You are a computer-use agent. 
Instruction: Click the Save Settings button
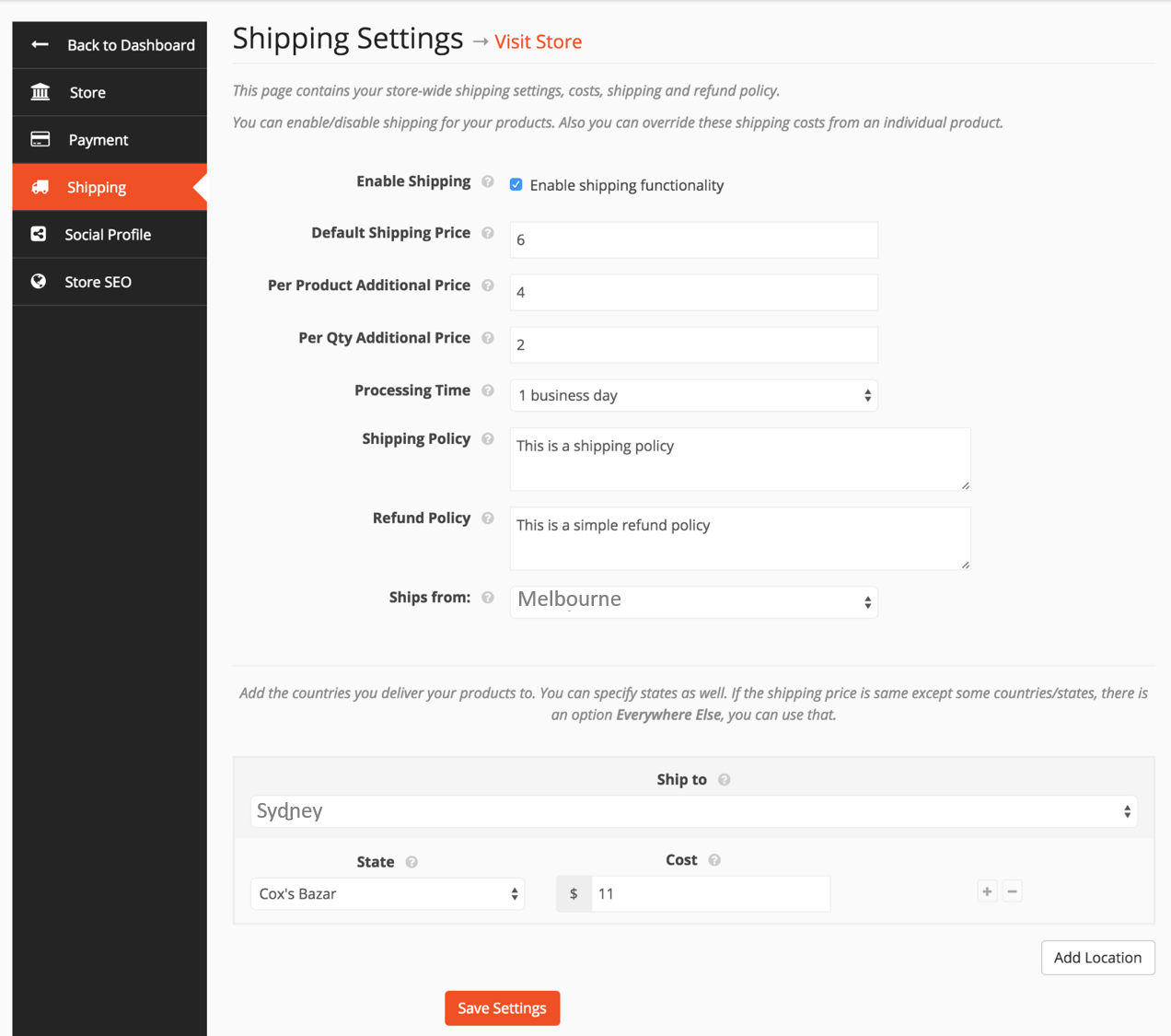click(502, 1007)
